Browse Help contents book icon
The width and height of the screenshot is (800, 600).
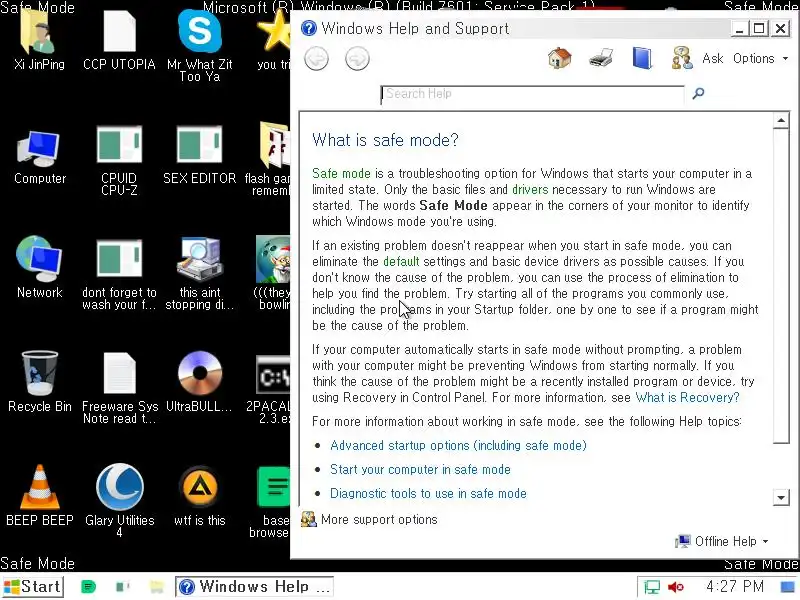(x=642, y=58)
